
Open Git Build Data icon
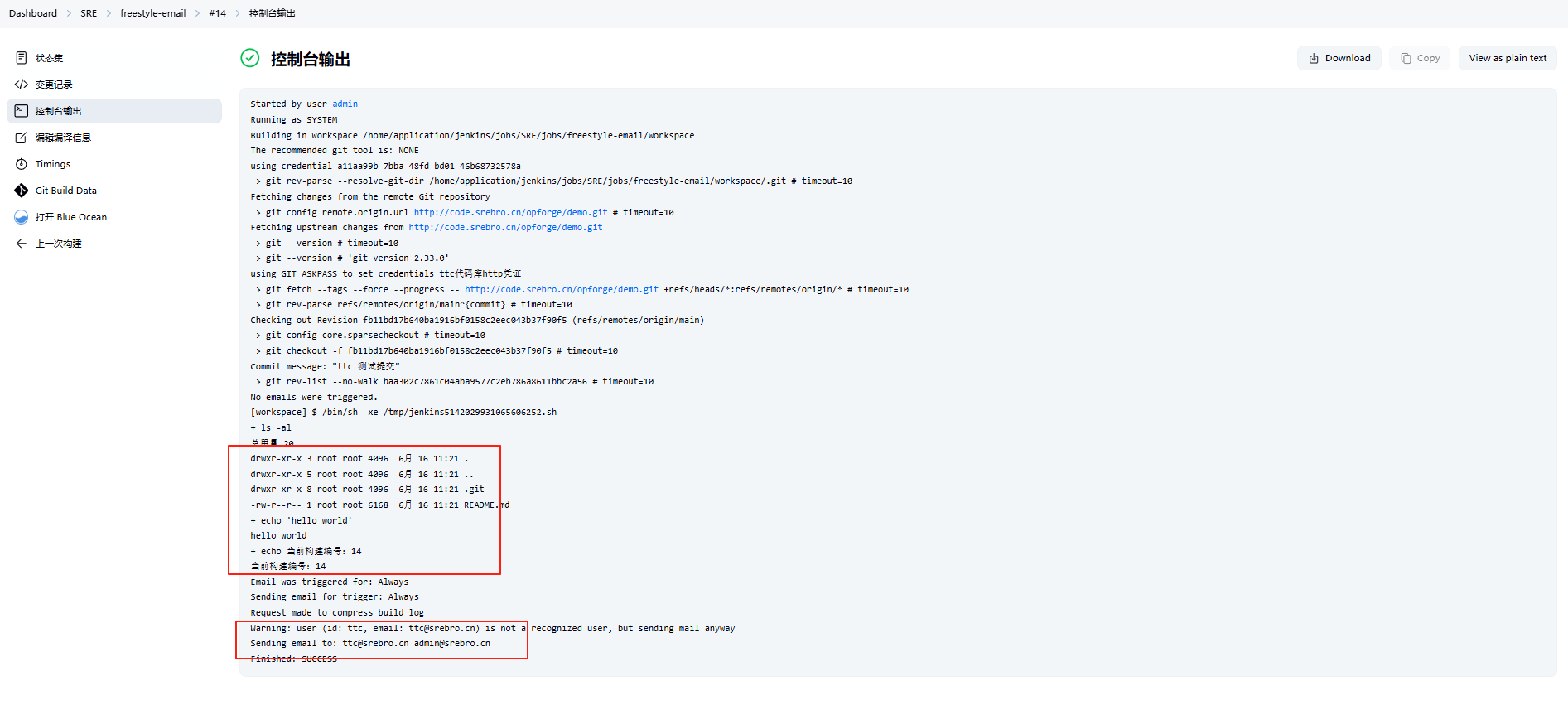[22, 191]
